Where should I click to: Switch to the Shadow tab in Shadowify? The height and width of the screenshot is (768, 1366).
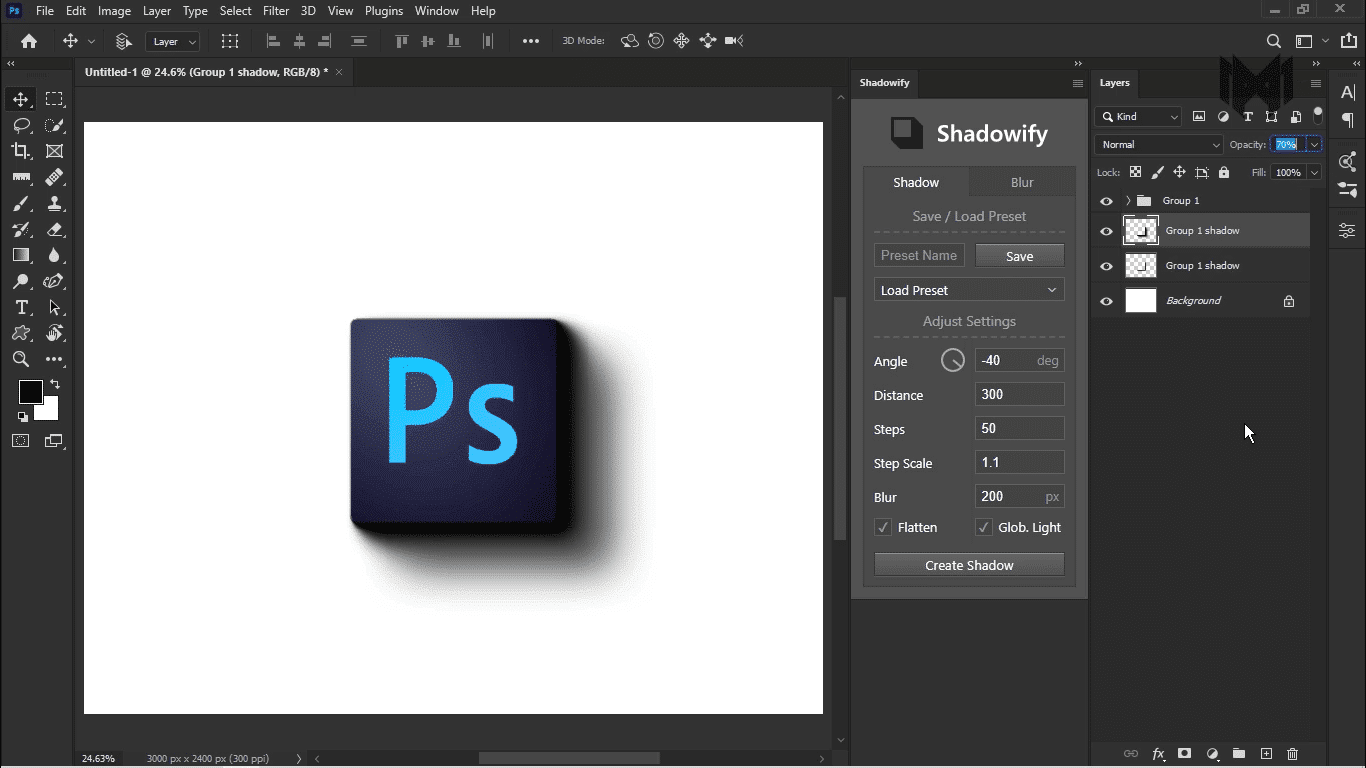coord(916,182)
